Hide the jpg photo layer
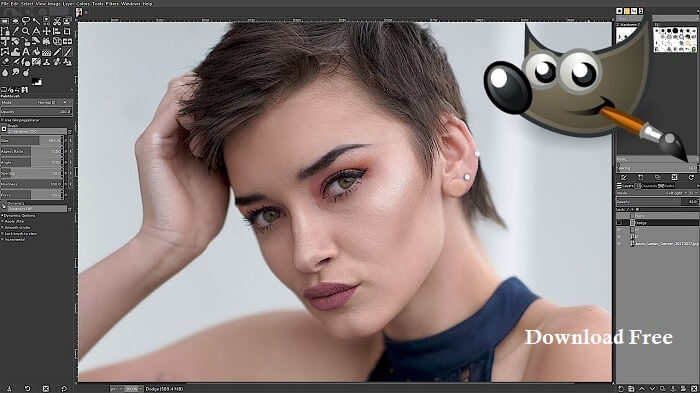 coord(619,244)
